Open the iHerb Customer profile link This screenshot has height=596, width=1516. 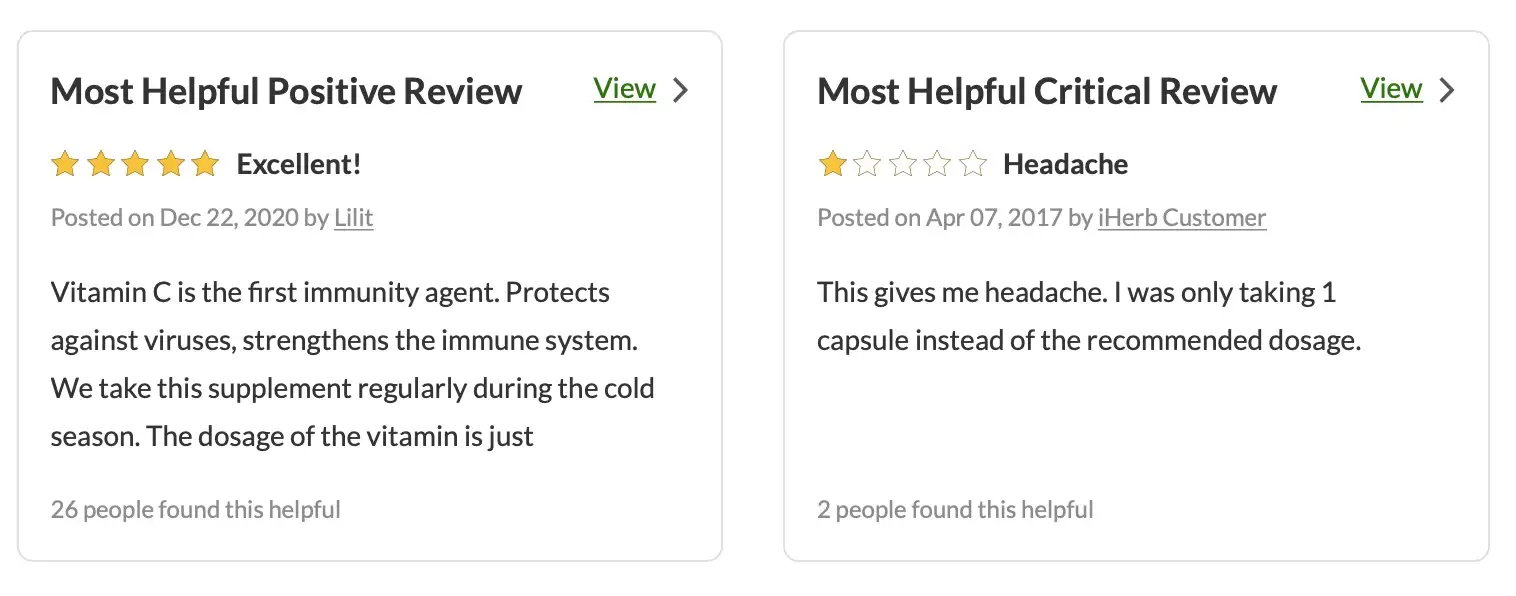point(1181,217)
